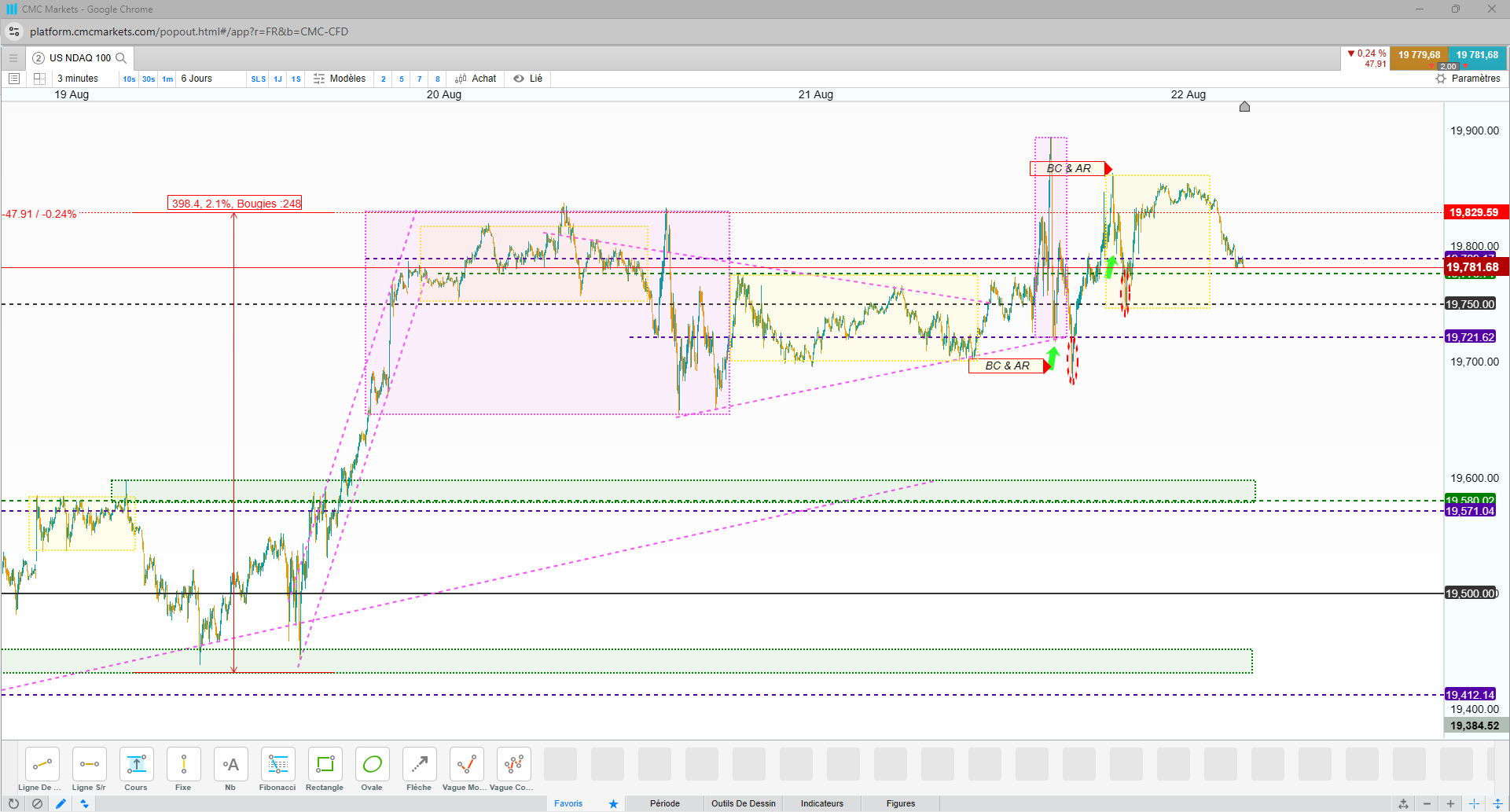Click the Achat candlestick icon

[461, 79]
